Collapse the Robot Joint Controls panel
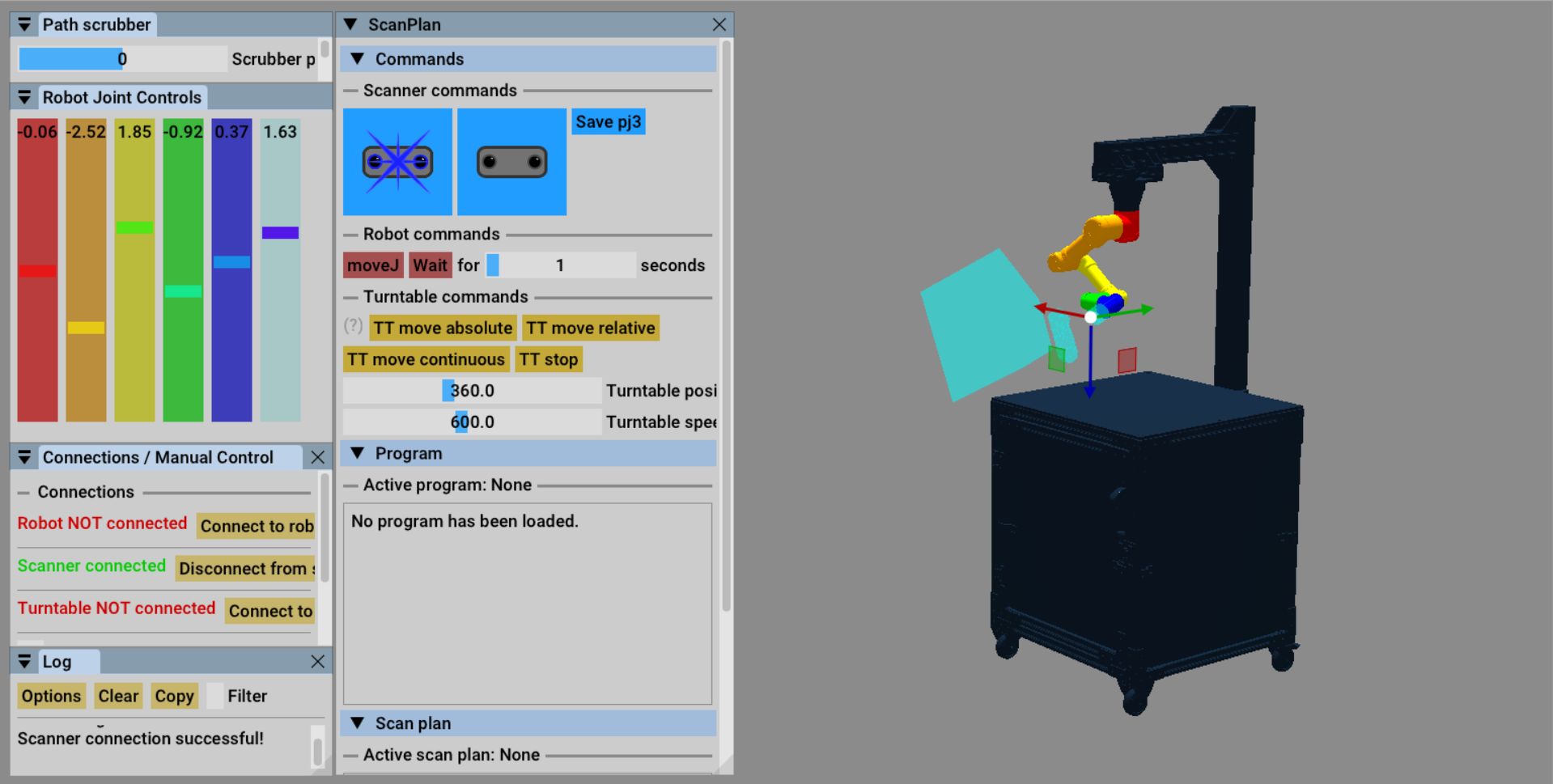 (24, 97)
